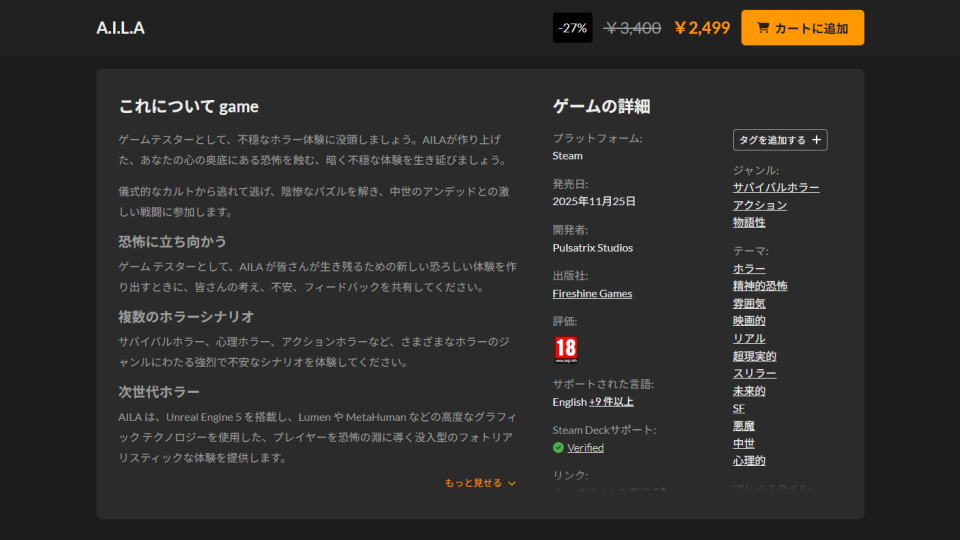Screen dimensions: 960x540
Task: Open the アクション genre link
Action: point(760,205)
